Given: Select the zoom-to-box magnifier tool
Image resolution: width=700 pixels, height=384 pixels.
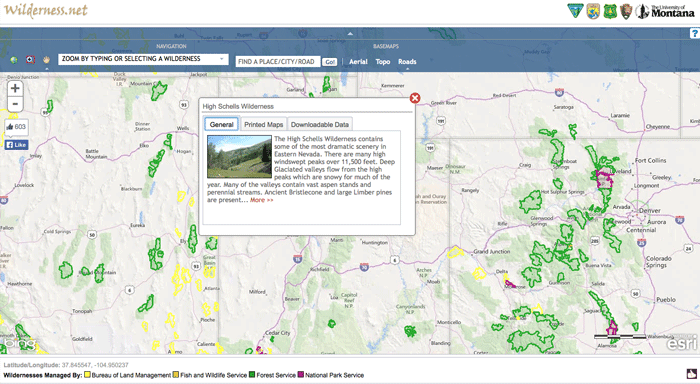Looking at the screenshot, I should pos(30,59).
